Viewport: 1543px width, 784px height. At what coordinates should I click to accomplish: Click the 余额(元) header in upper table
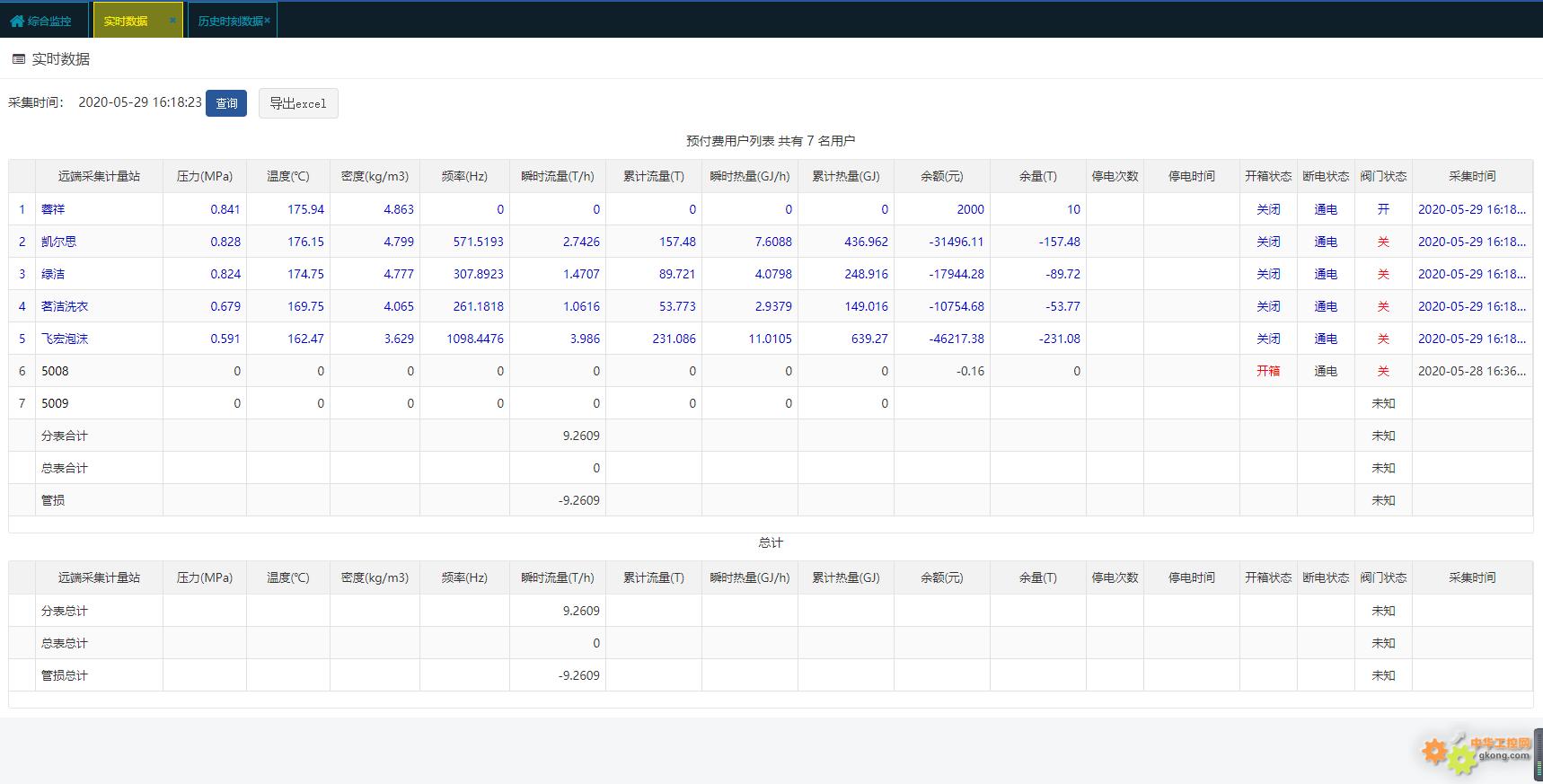(942, 176)
